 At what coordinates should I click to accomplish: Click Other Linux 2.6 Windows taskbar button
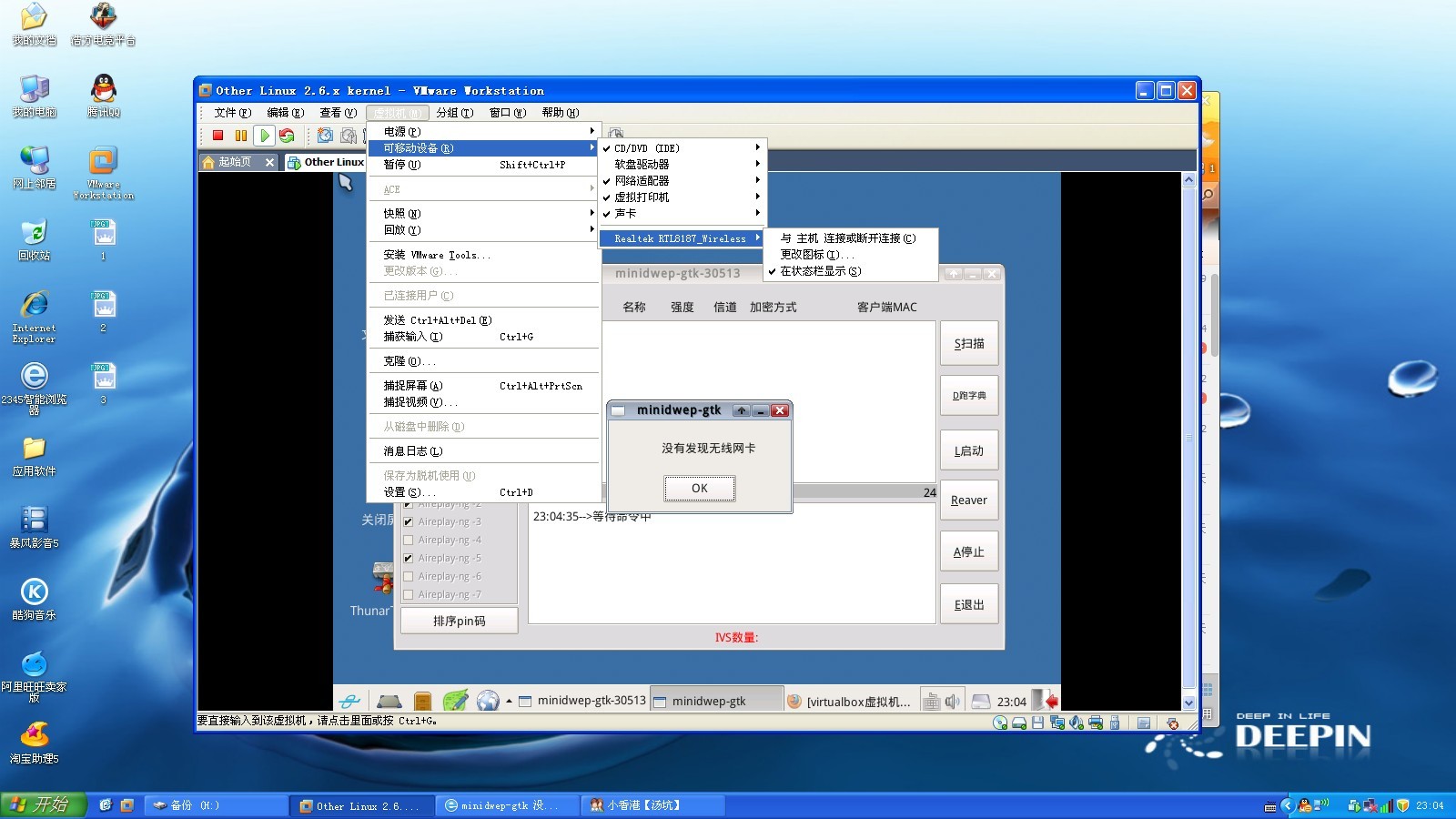361,805
